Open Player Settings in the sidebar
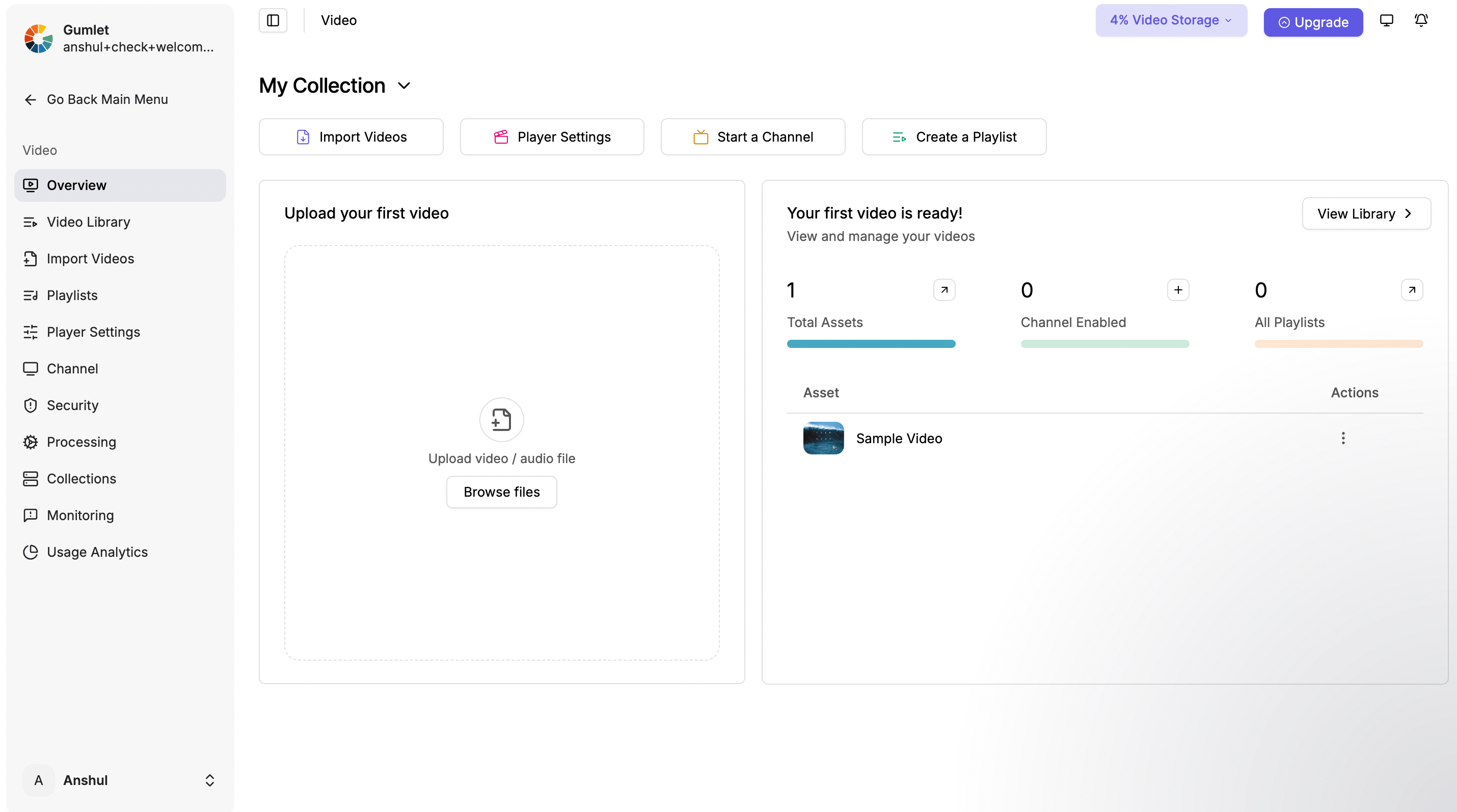 tap(120, 332)
